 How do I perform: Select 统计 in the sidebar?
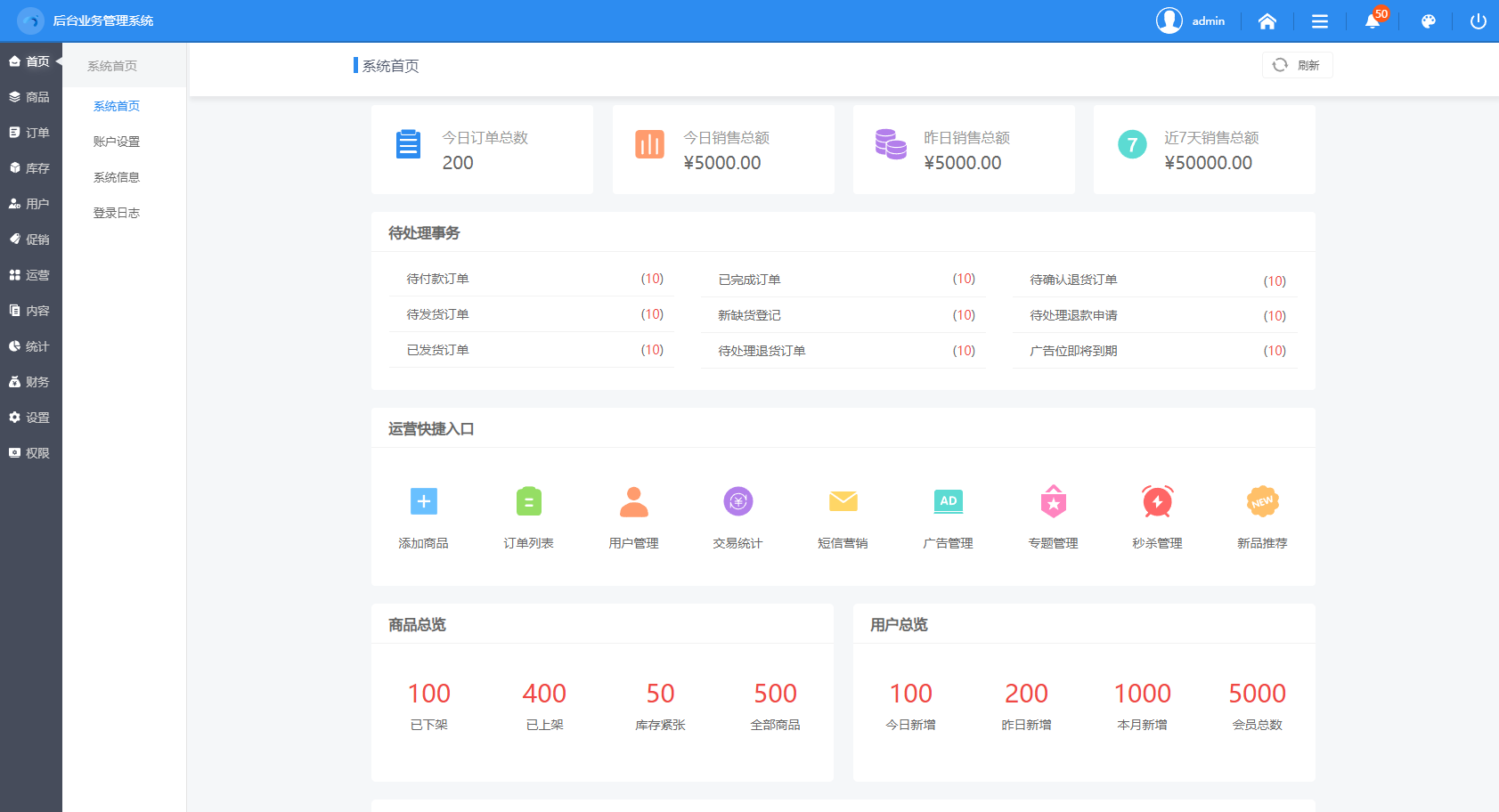coord(30,346)
